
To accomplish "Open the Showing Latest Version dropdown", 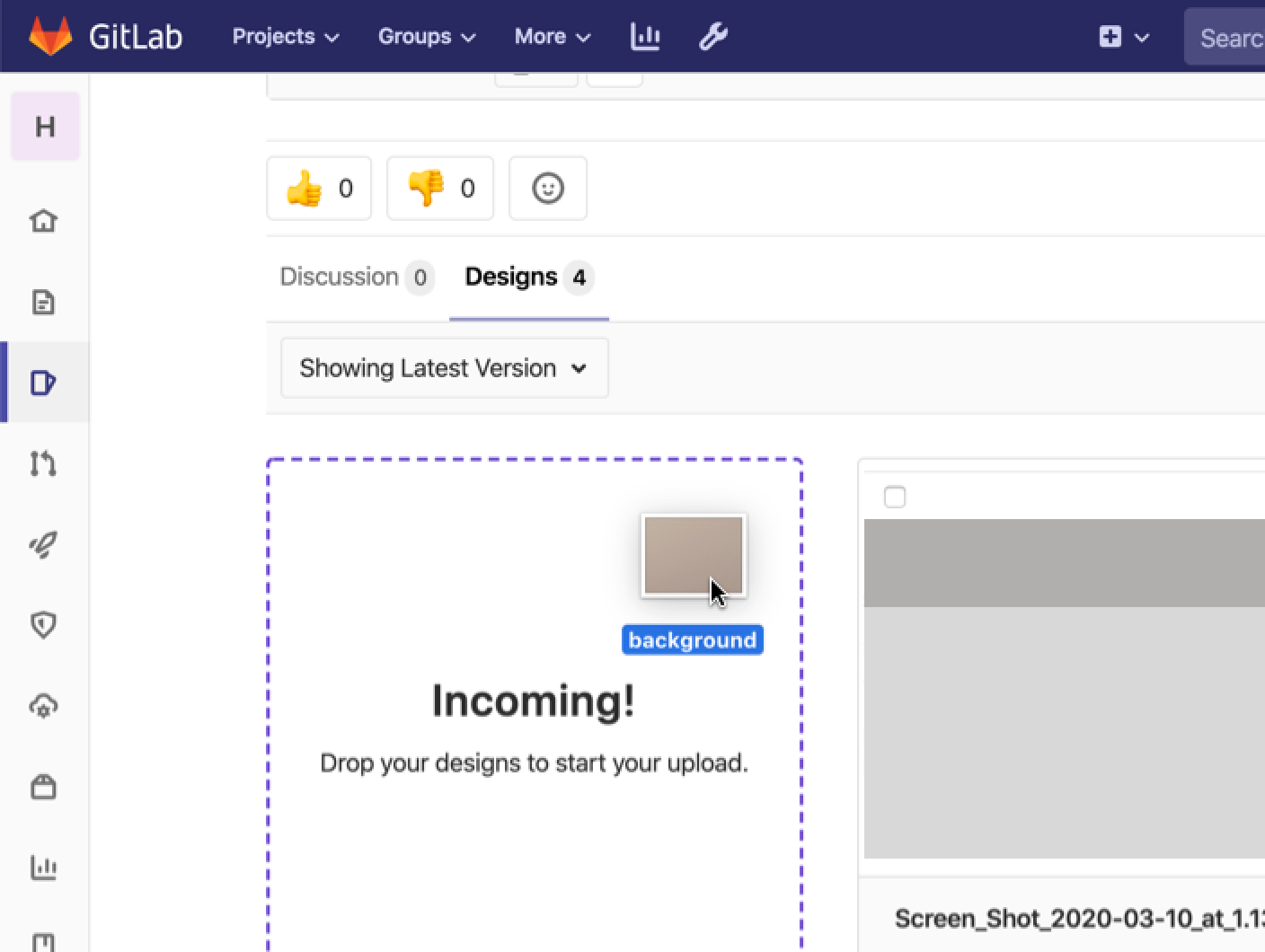I will pos(444,367).
